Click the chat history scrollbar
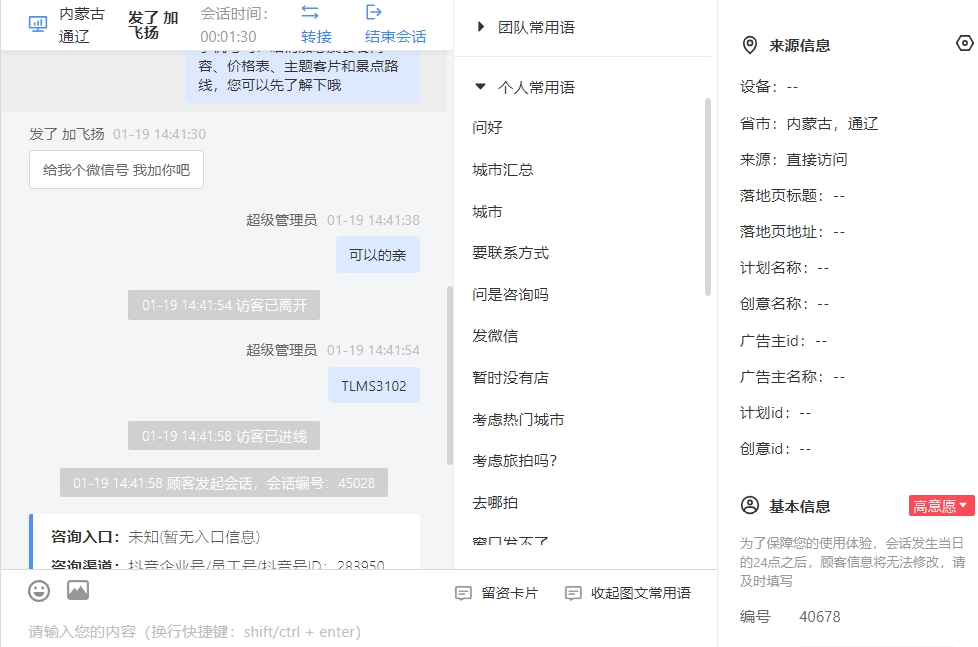The image size is (978, 647). [450, 375]
